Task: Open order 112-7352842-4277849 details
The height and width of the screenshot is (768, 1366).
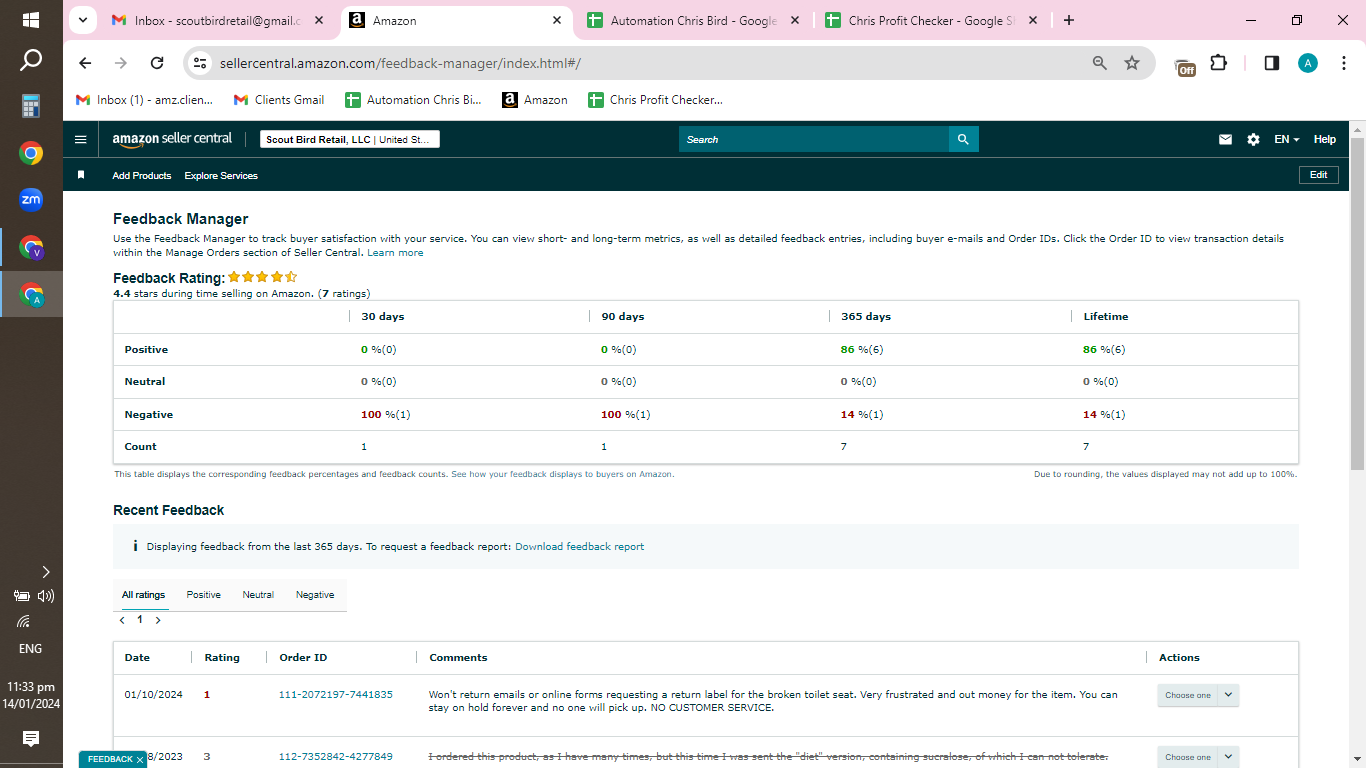Action: [x=336, y=757]
